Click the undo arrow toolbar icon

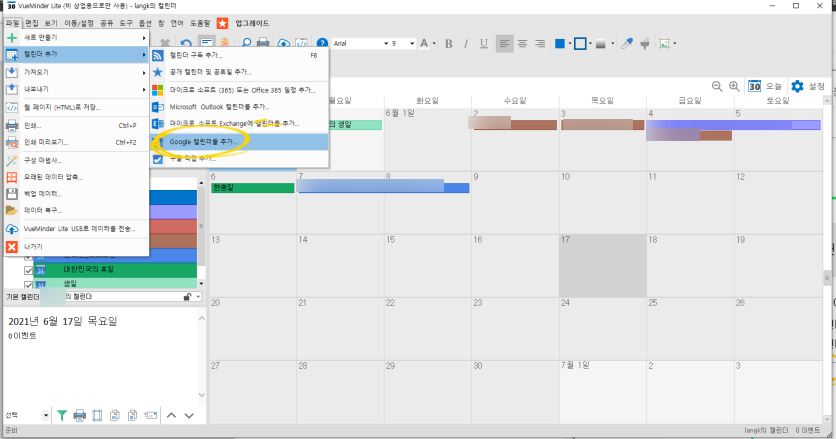click(x=186, y=43)
